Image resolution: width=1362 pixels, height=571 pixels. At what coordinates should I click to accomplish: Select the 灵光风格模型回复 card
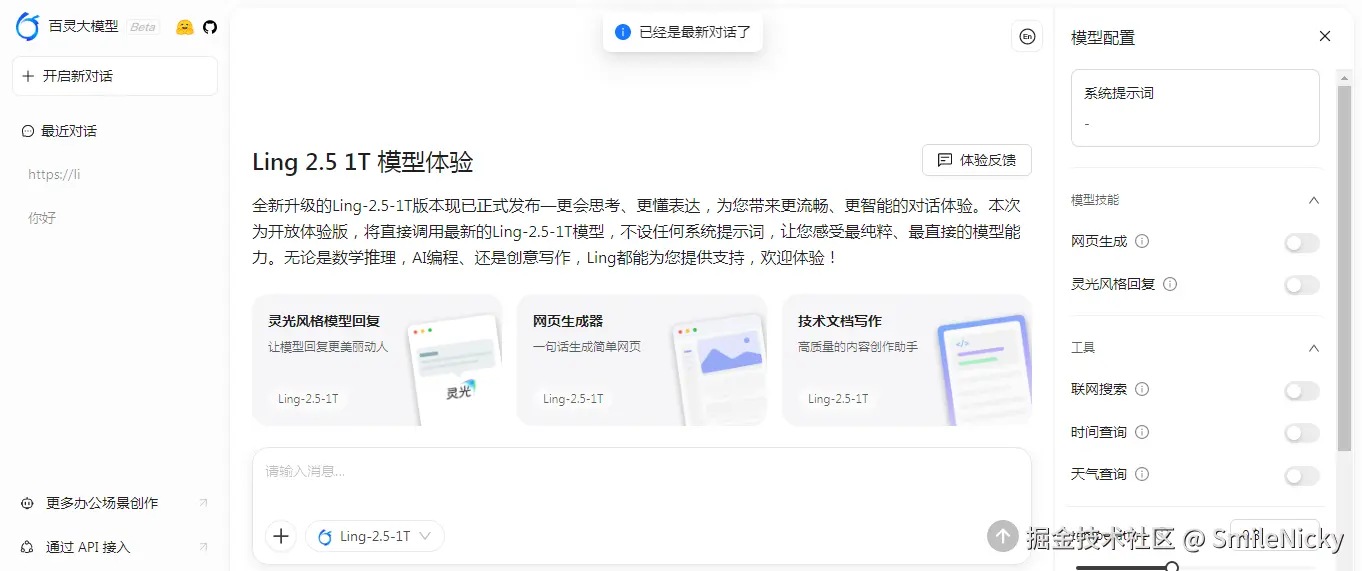coord(377,360)
